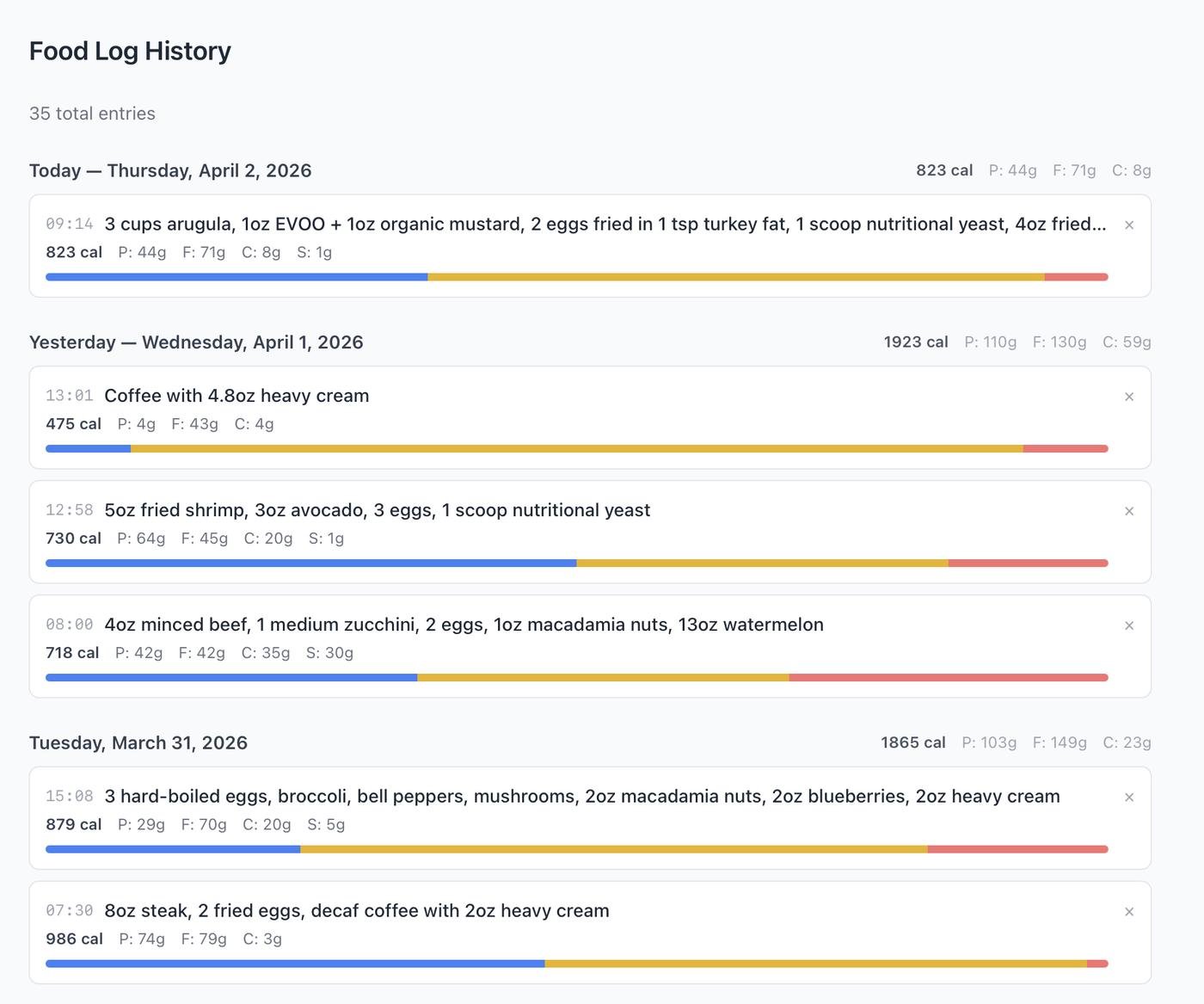This screenshot has height=1004, width=1204.
Task: Click the macro bar of the coffee entry
Action: (x=576, y=448)
